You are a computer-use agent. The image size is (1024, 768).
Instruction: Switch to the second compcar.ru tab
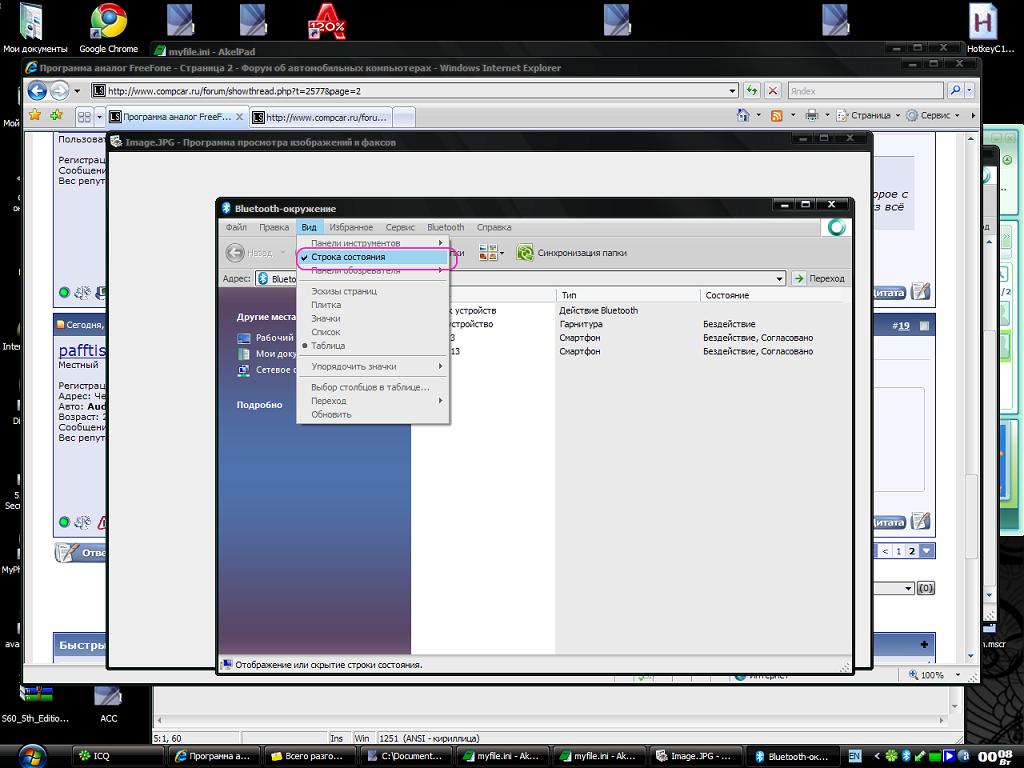(320, 117)
